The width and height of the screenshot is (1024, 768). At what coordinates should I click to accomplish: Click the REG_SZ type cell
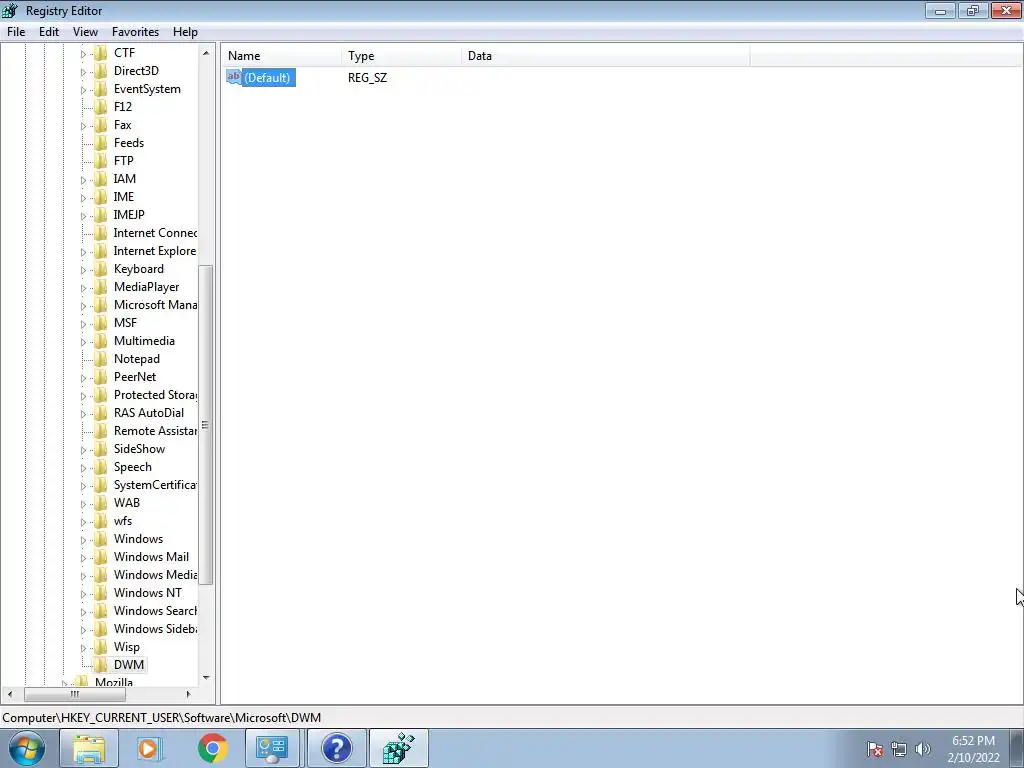[367, 78]
